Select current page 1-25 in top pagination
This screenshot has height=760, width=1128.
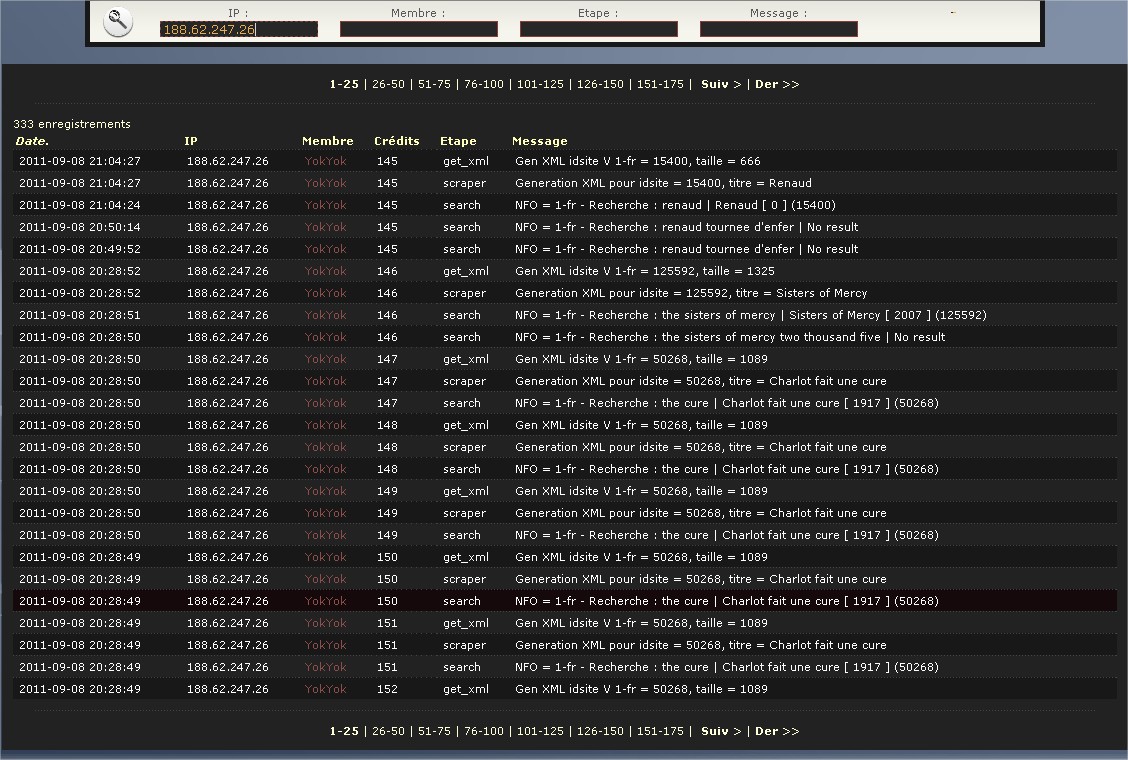[344, 84]
